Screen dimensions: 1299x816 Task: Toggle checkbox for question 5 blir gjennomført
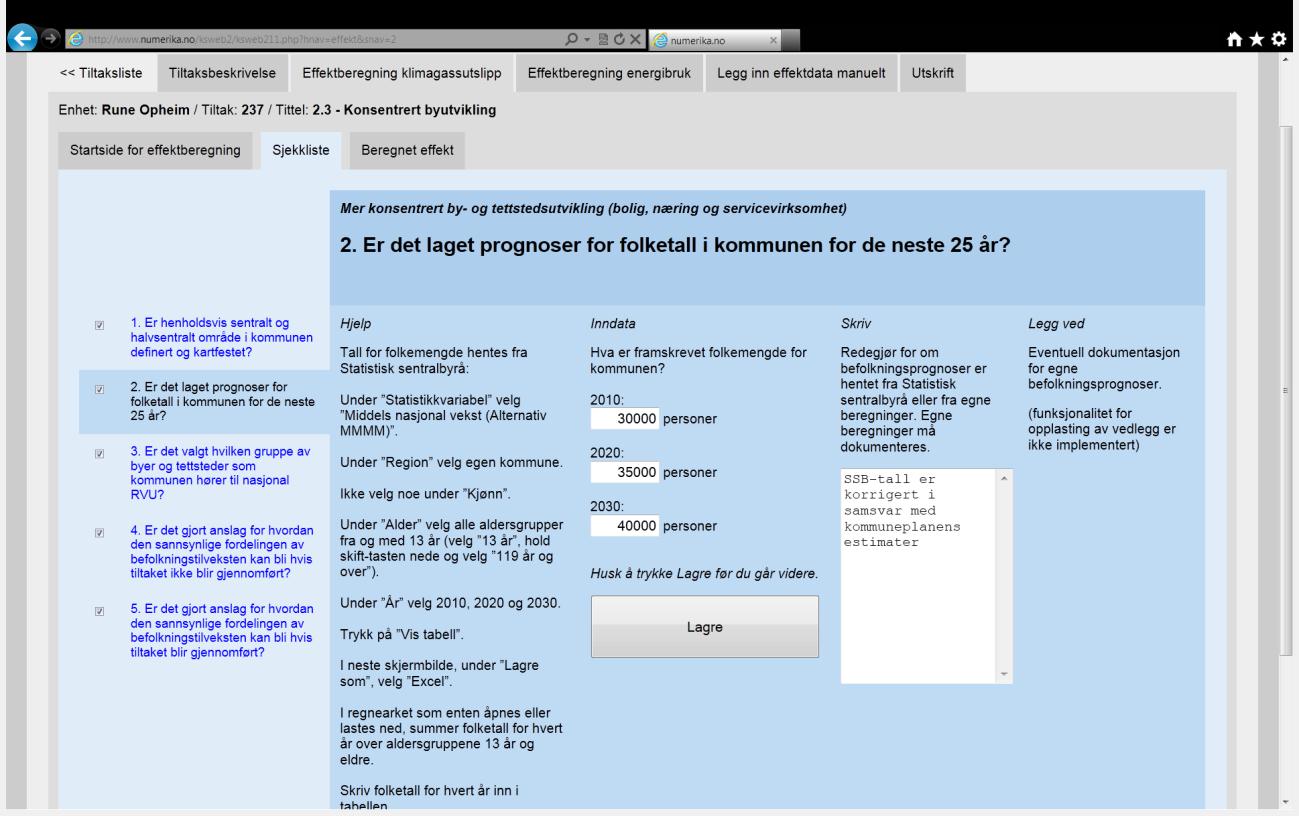(99, 611)
